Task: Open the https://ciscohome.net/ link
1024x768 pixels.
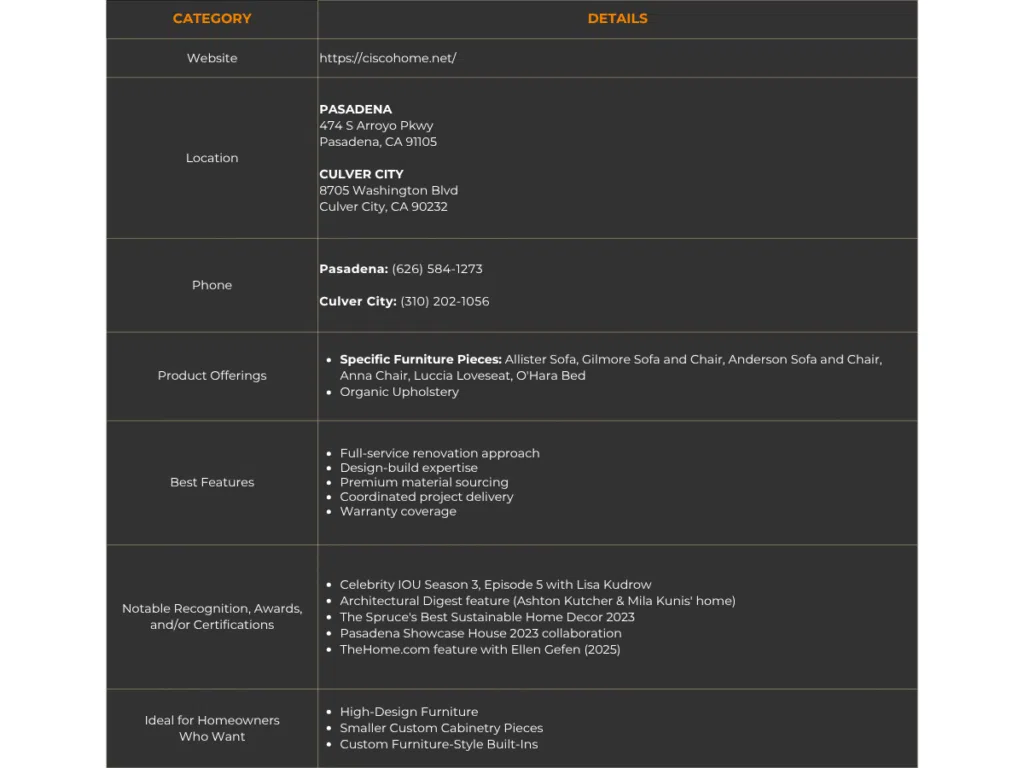Action: coord(388,58)
